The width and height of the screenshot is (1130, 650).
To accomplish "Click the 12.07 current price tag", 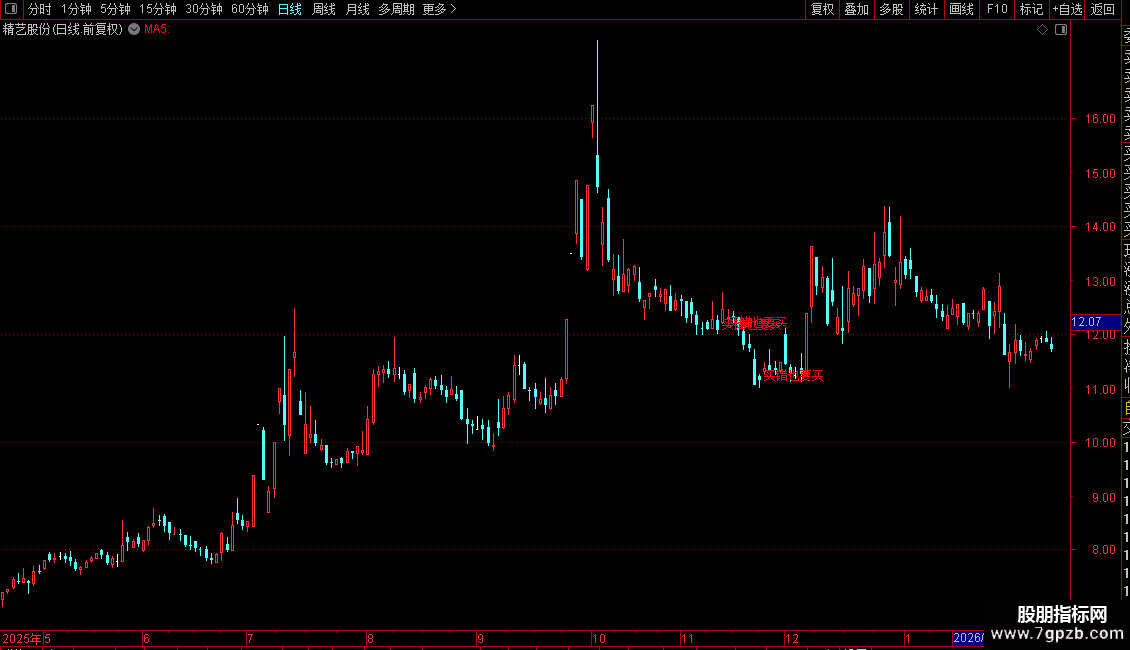I will click(1095, 322).
